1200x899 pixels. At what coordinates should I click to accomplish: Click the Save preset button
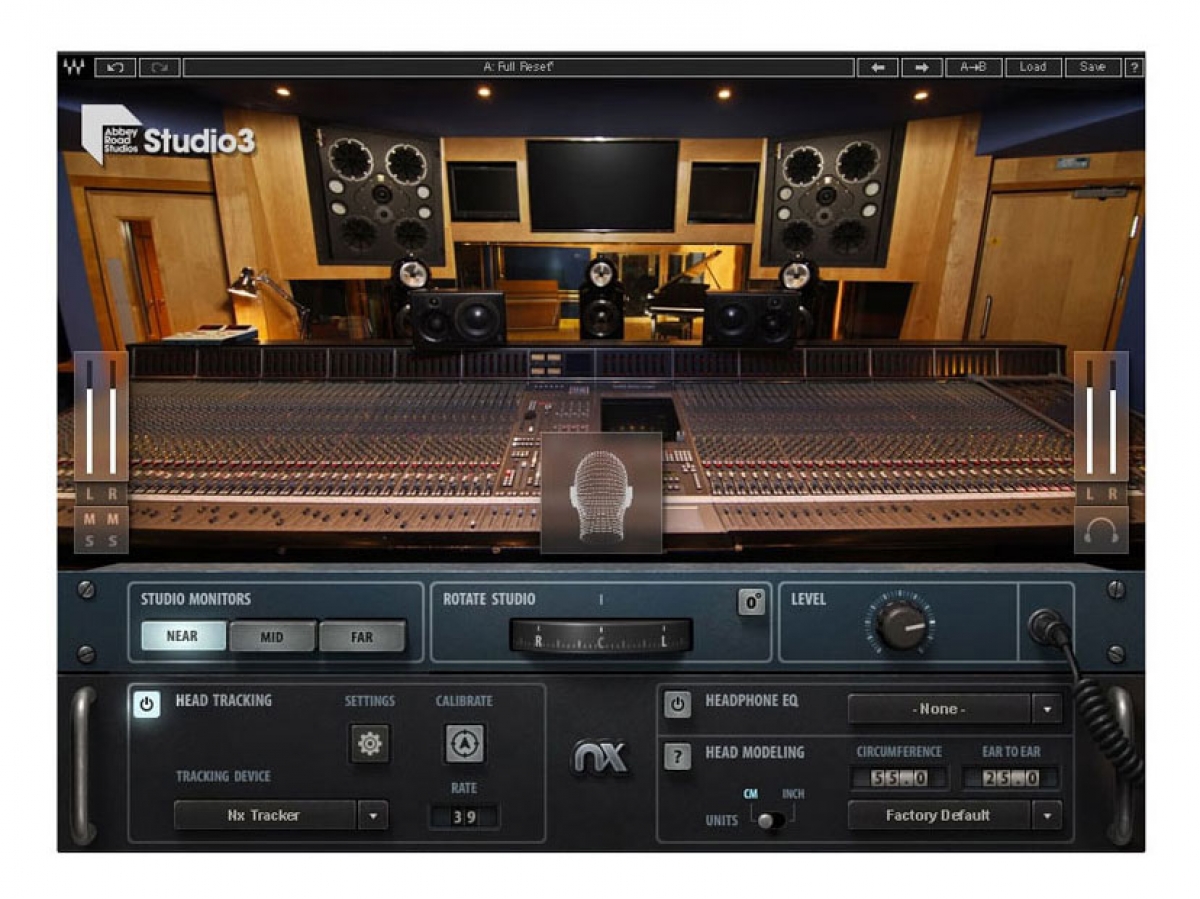(x=1093, y=67)
